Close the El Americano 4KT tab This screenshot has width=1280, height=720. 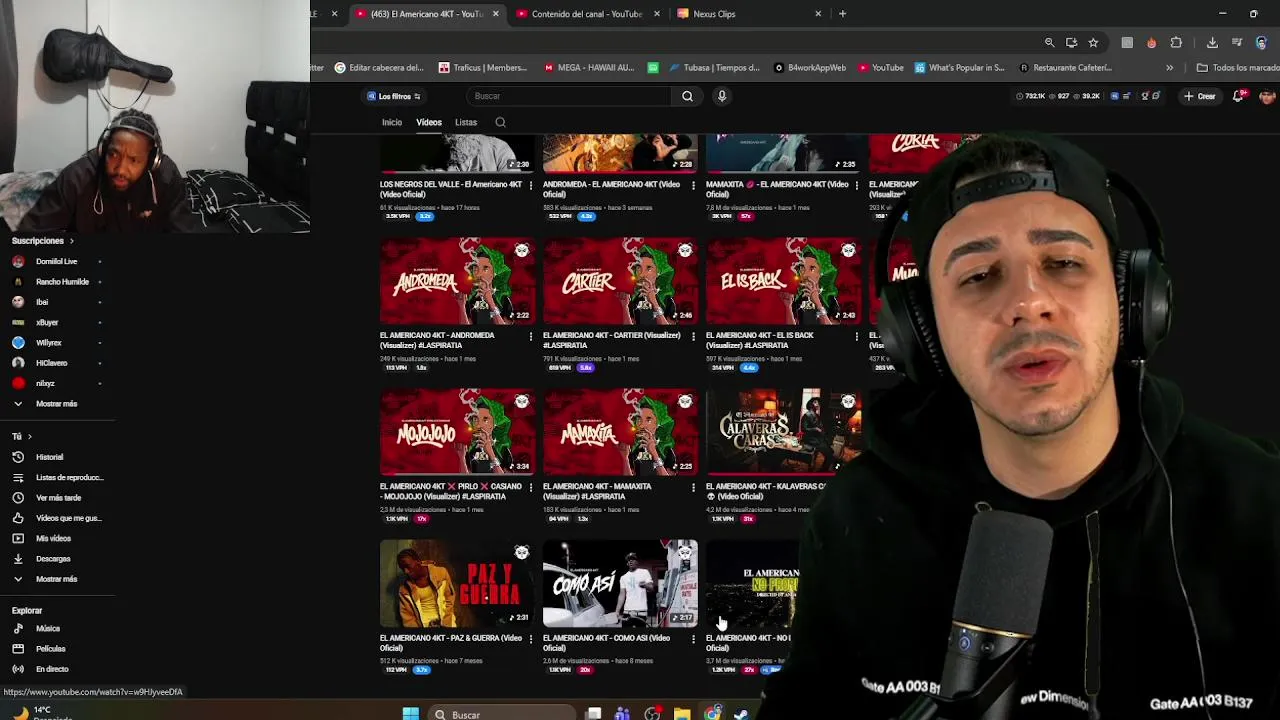pos(495,14)
